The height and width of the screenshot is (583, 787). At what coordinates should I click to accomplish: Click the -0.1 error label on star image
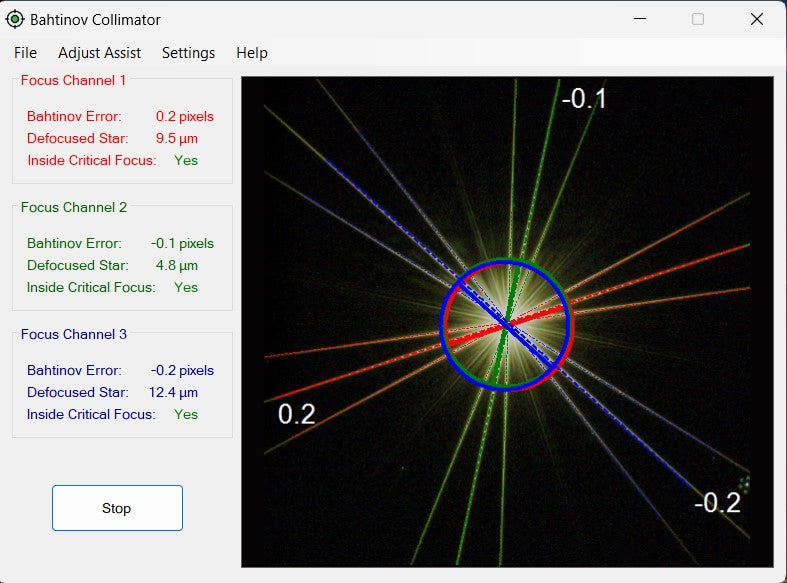click(583, 99)
